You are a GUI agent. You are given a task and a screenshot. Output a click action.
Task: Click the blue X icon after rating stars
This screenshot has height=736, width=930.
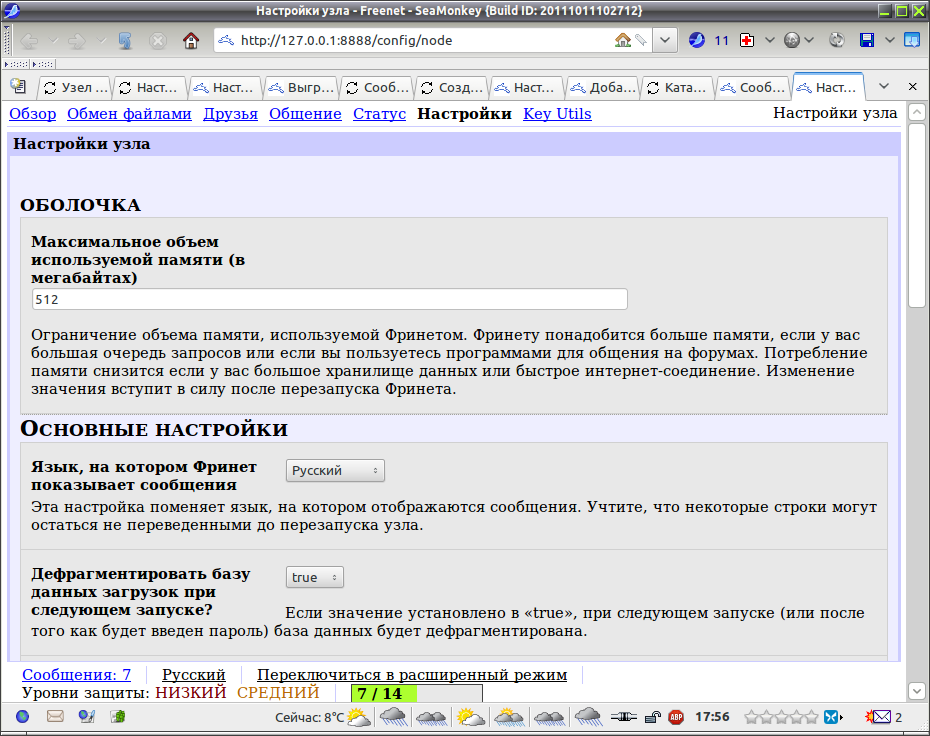tap(833, 718)
